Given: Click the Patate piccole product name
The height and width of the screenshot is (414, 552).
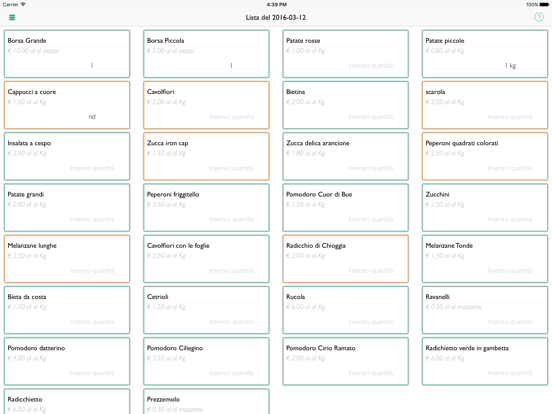Looking at the screenshot, I should (x=445, y=40).
